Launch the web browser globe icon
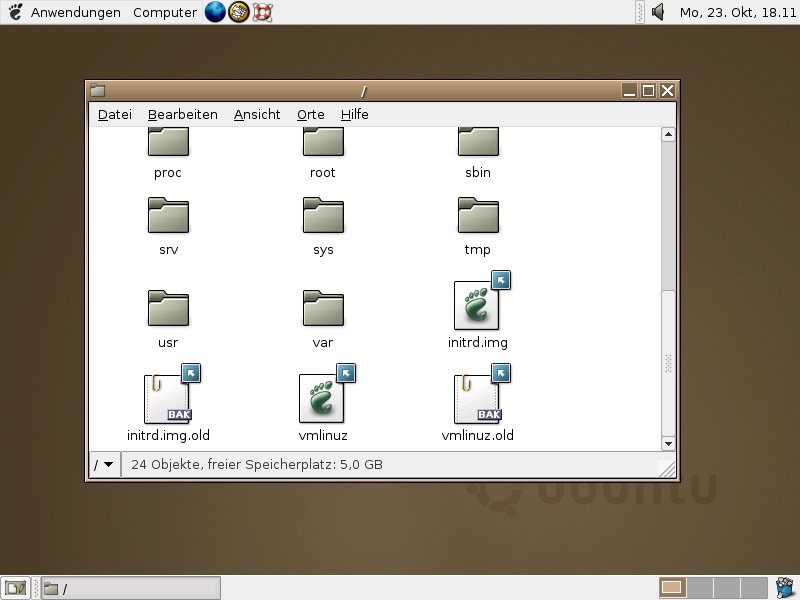800x600 pixels. (x=215, y=12)
